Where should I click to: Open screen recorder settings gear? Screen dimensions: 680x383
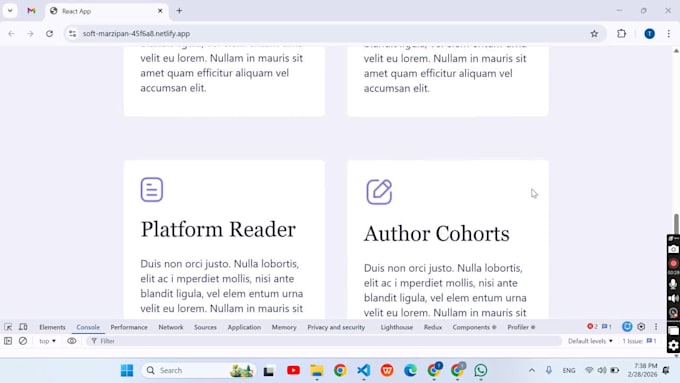673,345
